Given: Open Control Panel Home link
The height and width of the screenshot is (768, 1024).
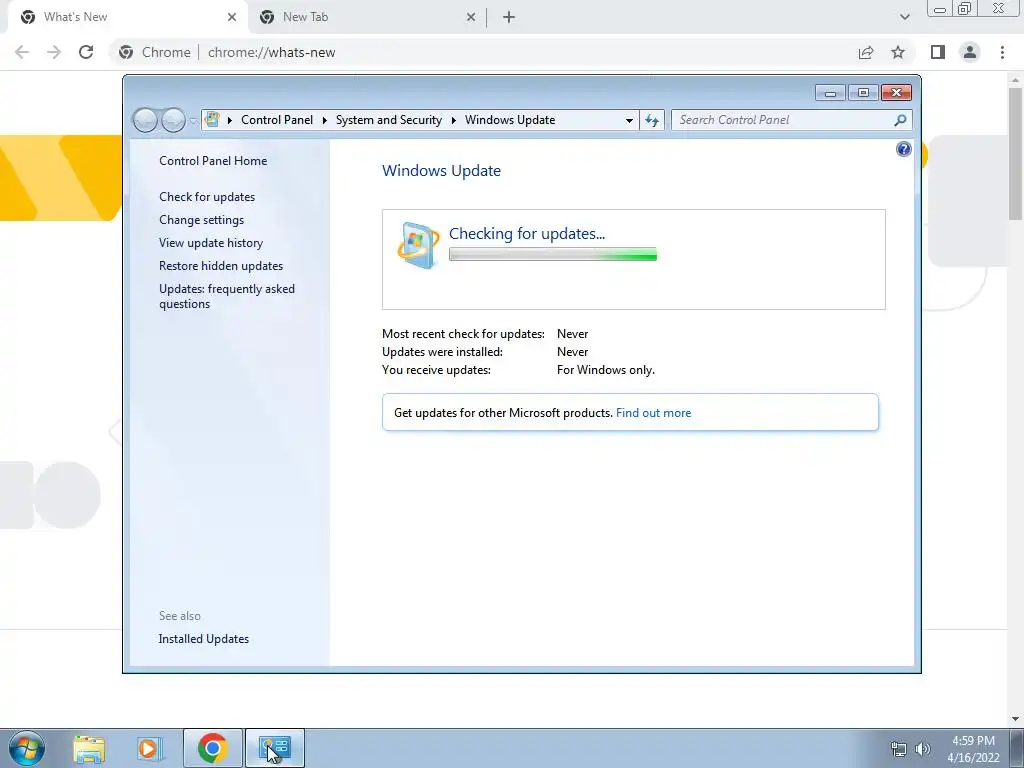Looking at the screenshot, I should (213, 161).
